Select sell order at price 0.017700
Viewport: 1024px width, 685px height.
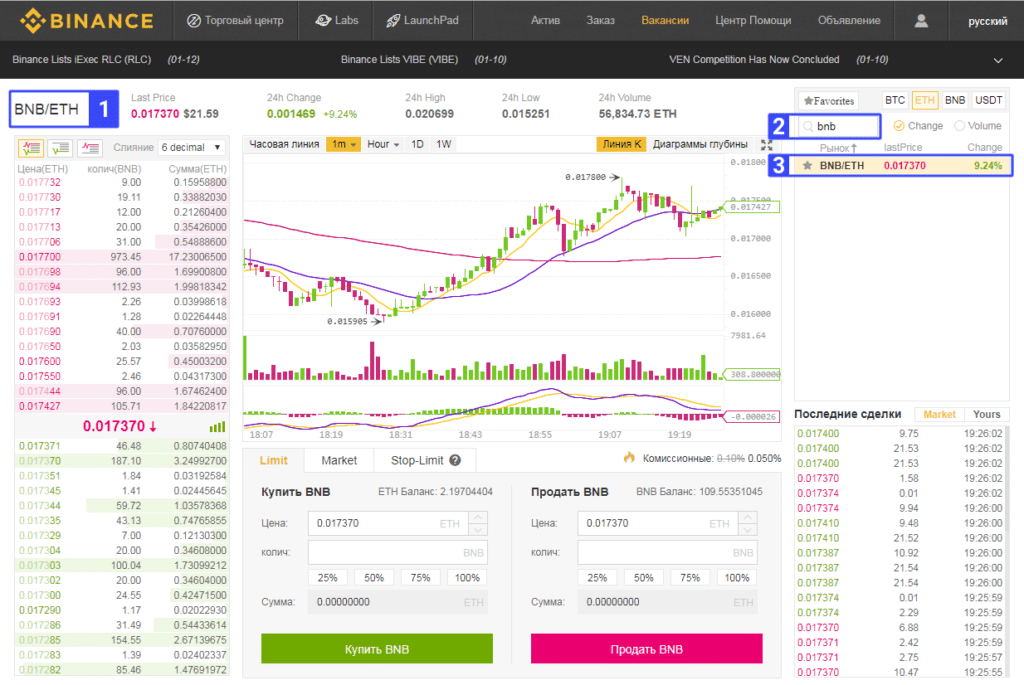[122, 257]
